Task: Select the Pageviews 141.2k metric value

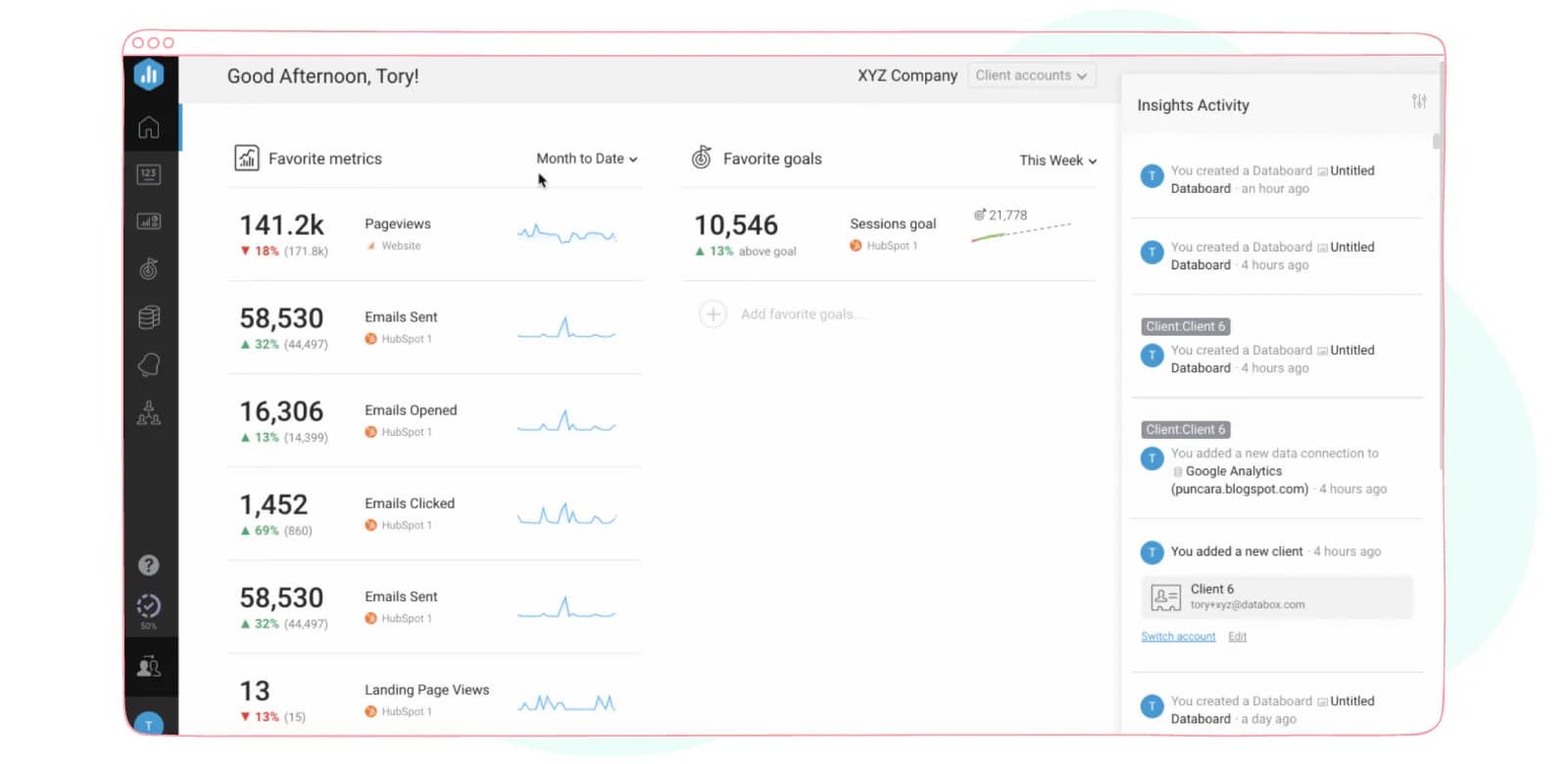Action: point(282,225)
